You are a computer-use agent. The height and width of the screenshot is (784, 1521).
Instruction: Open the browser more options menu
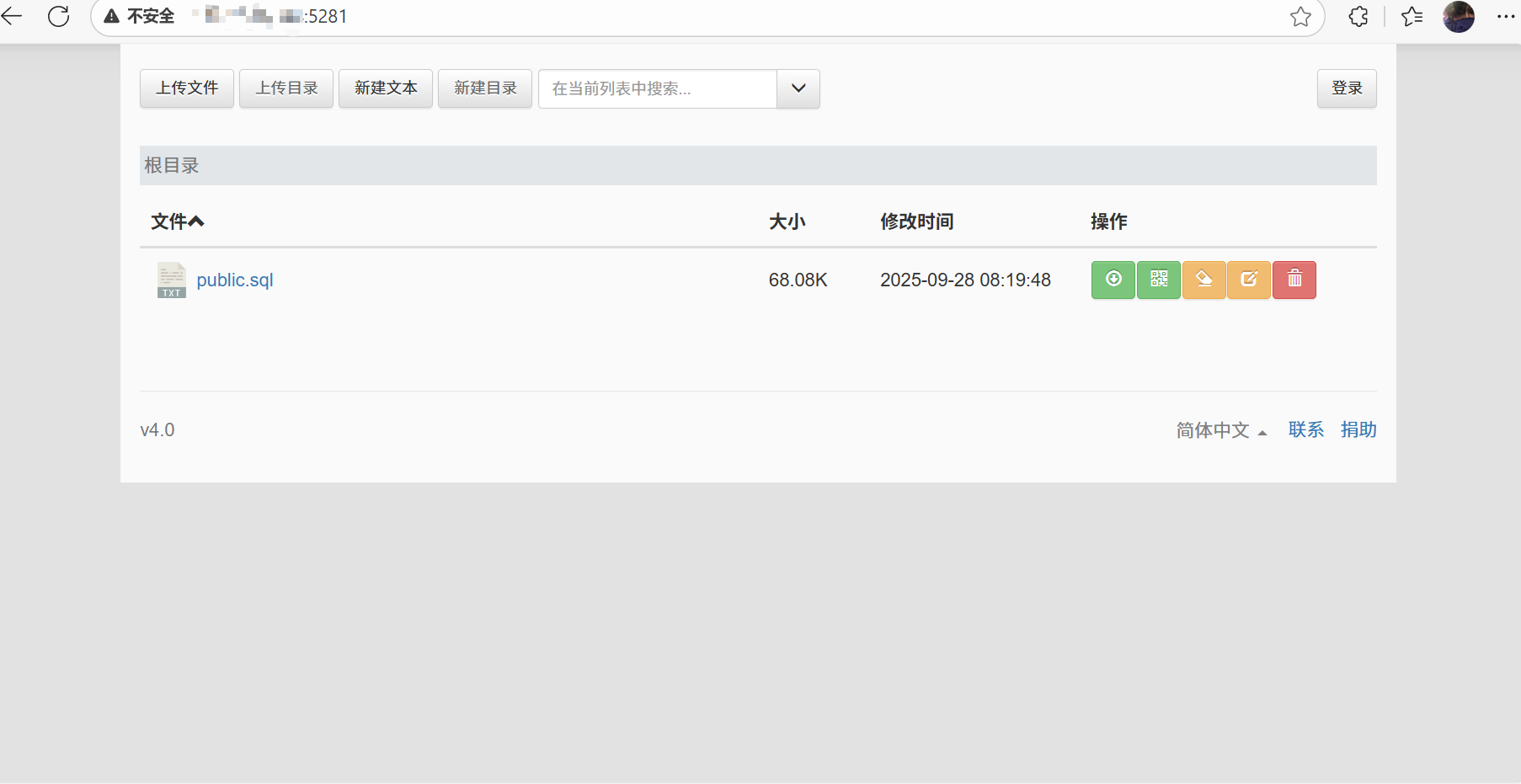pos(1507,15)
